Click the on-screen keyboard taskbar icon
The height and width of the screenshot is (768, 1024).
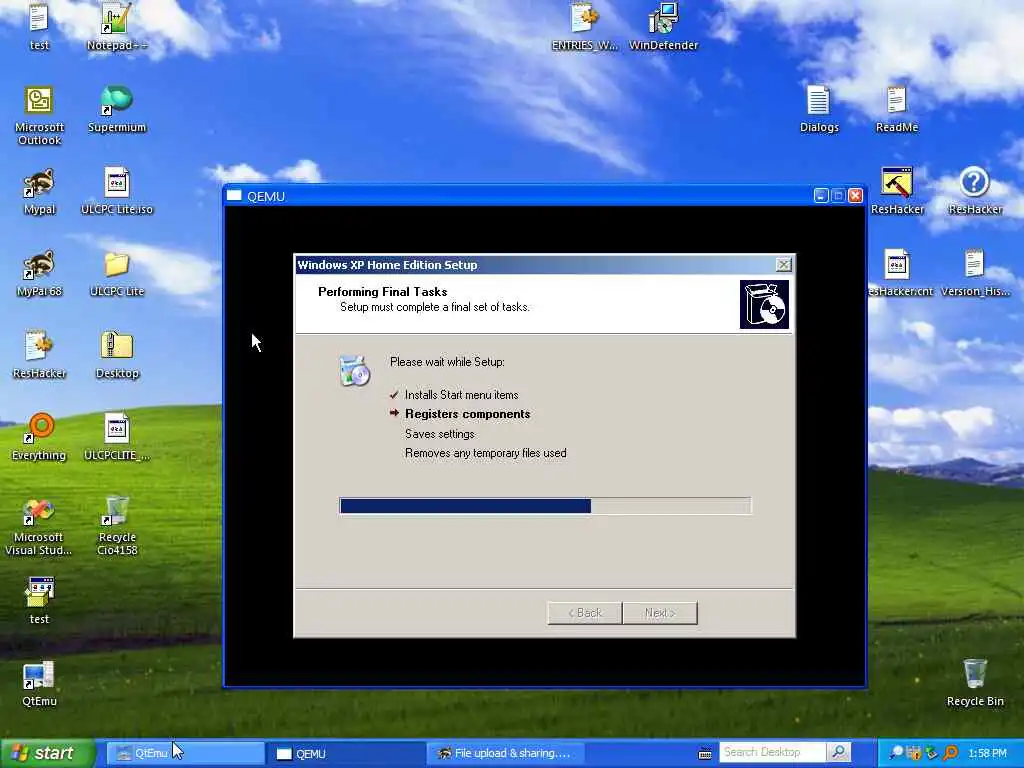coord(705,754)
